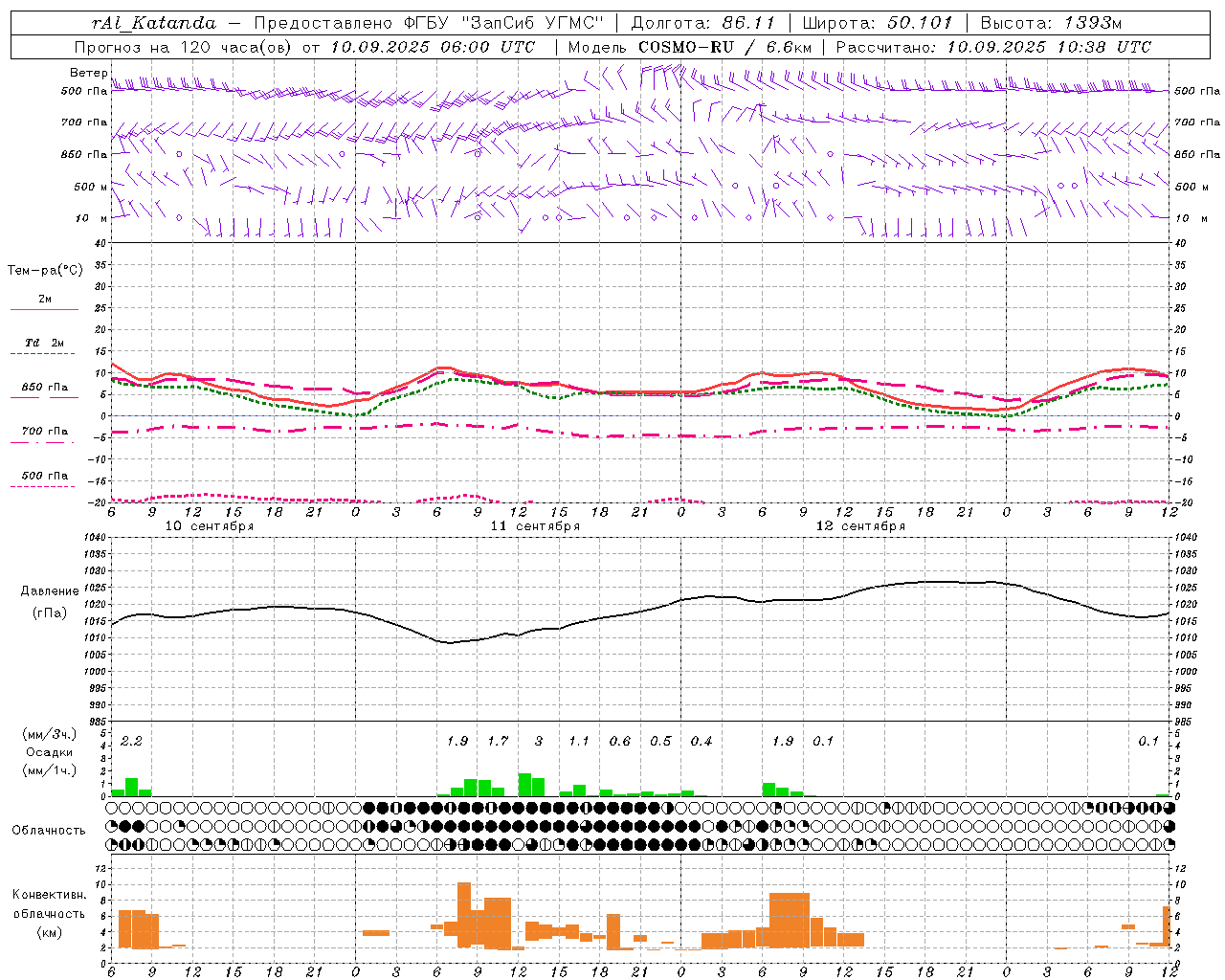Click the Долгота: 86.11 longitude value
The image size is (1225, 980).
[702, 23]
